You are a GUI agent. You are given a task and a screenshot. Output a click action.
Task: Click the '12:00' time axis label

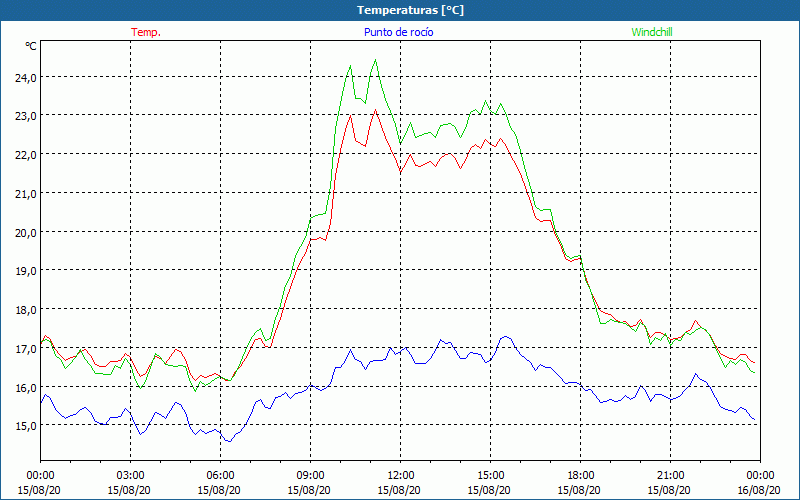tap(401, 476)
